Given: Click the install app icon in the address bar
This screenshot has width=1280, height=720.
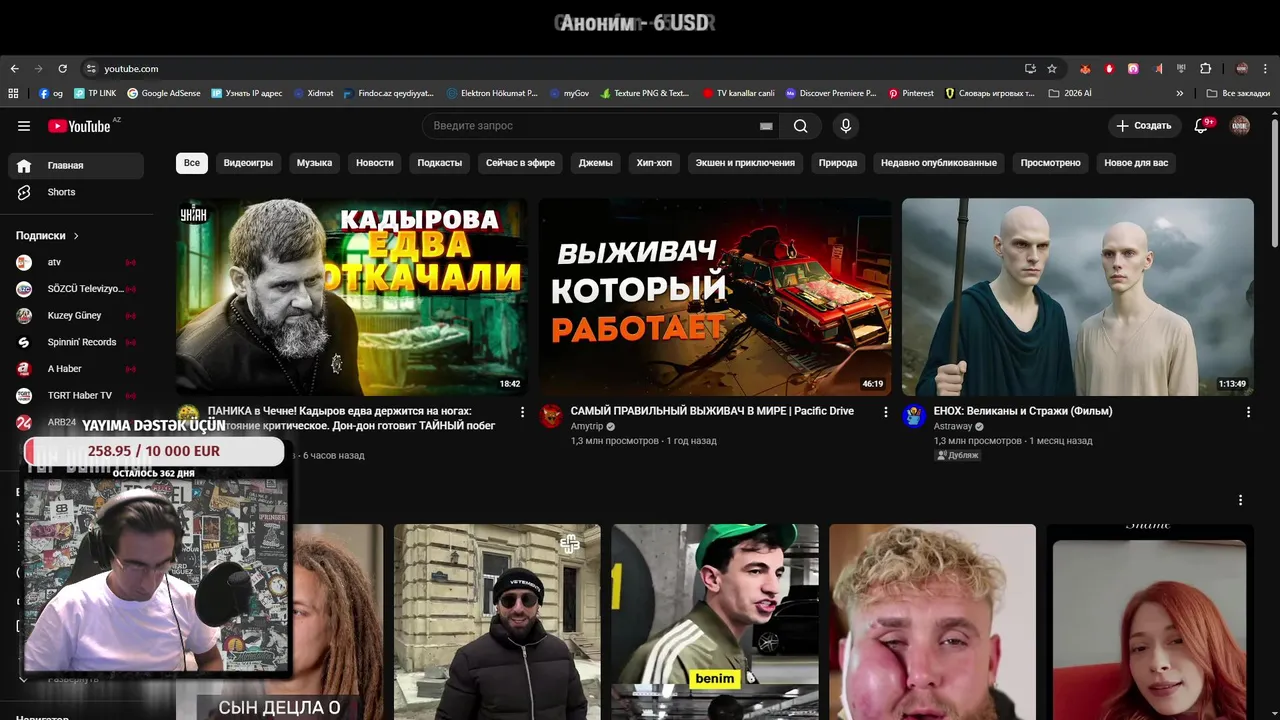Looking at the screenshot, I should pos(1030,69).
